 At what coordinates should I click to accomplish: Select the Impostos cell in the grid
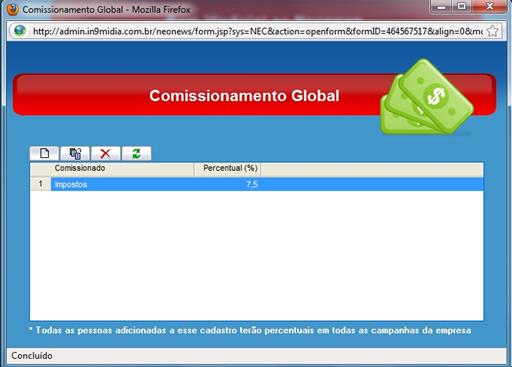pos(122,184)
